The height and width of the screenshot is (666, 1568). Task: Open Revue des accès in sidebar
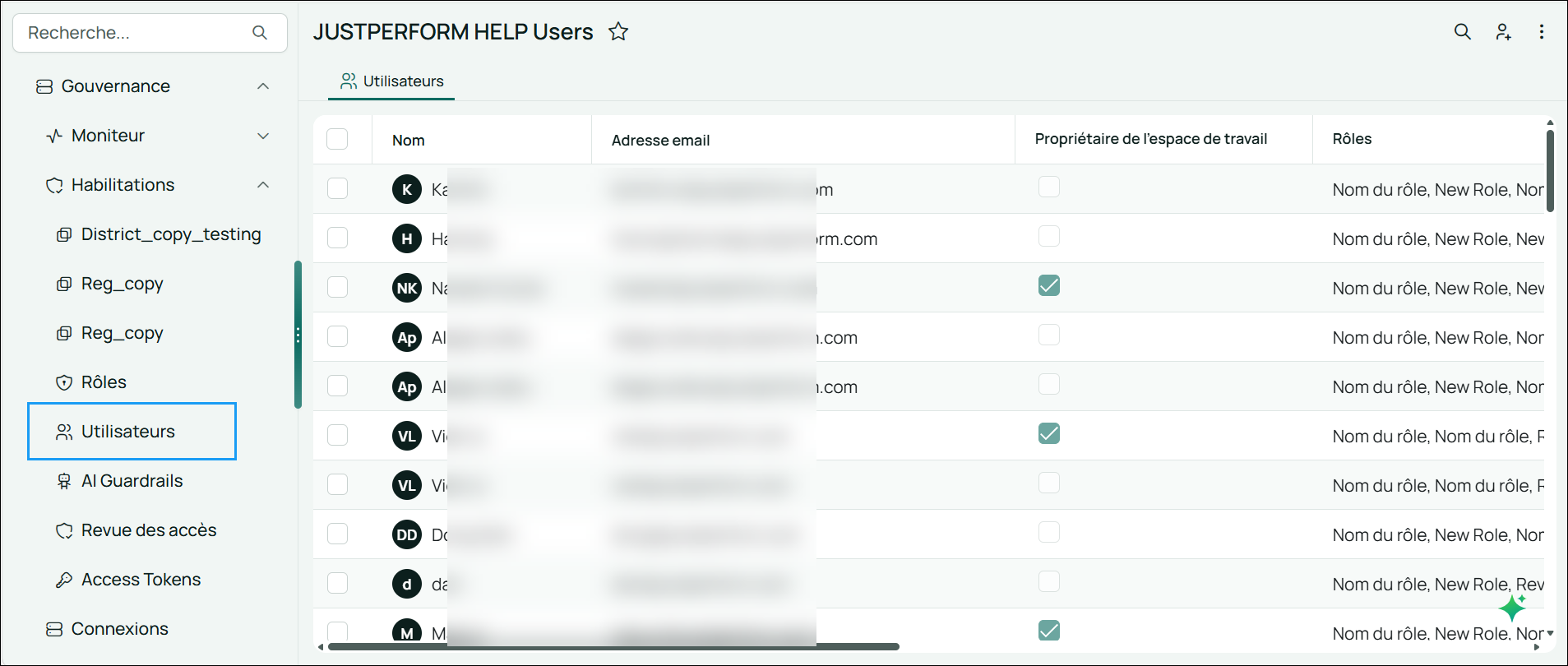tap(149, 530)
